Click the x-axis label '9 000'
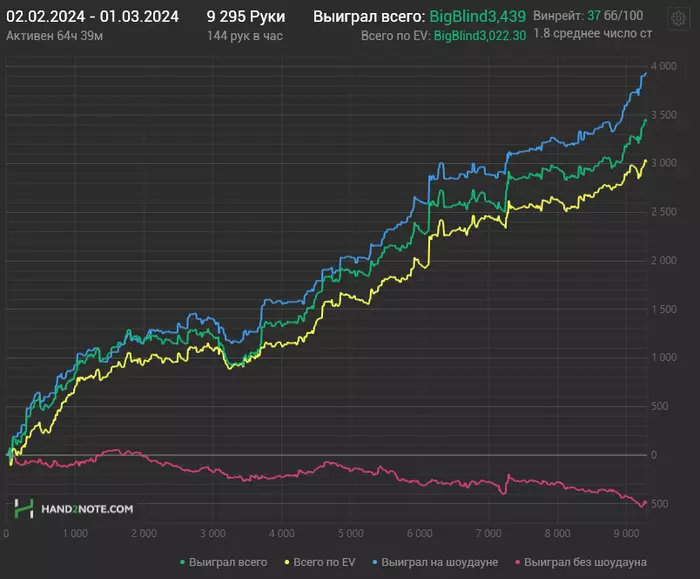The width and height of the screenshot is (700, 579). (x=626, y=533)
